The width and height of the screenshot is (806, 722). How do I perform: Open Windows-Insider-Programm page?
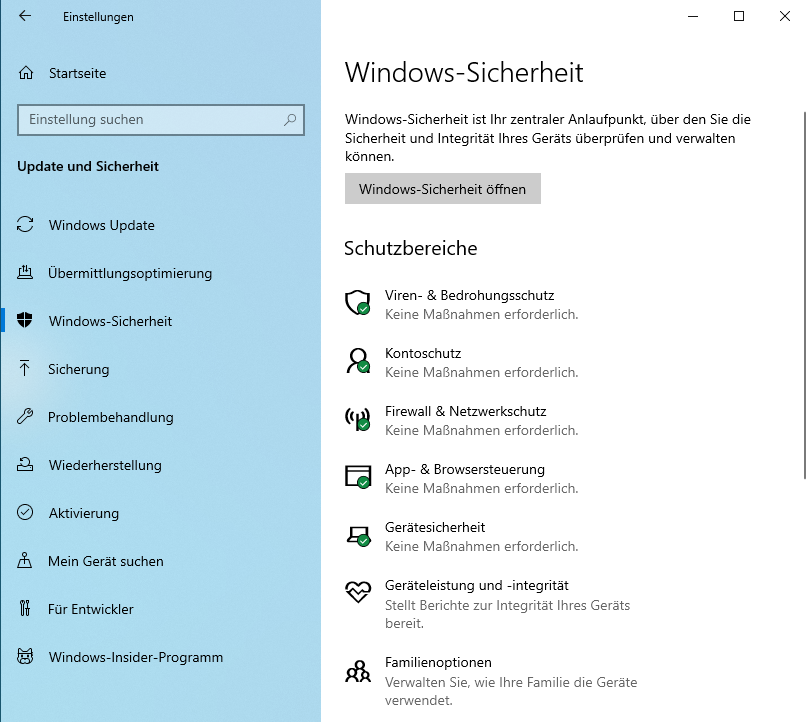[160, 657]
